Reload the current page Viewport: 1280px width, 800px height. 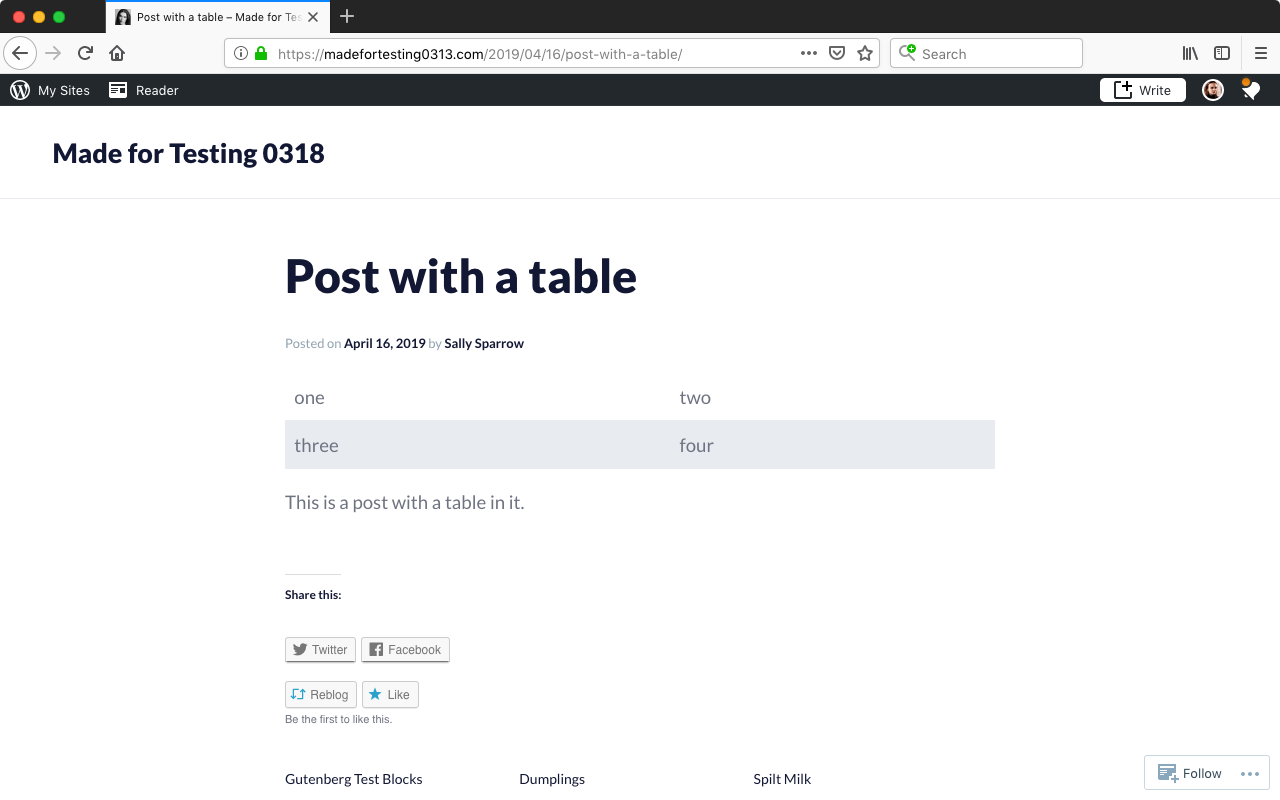pos(84,53)
